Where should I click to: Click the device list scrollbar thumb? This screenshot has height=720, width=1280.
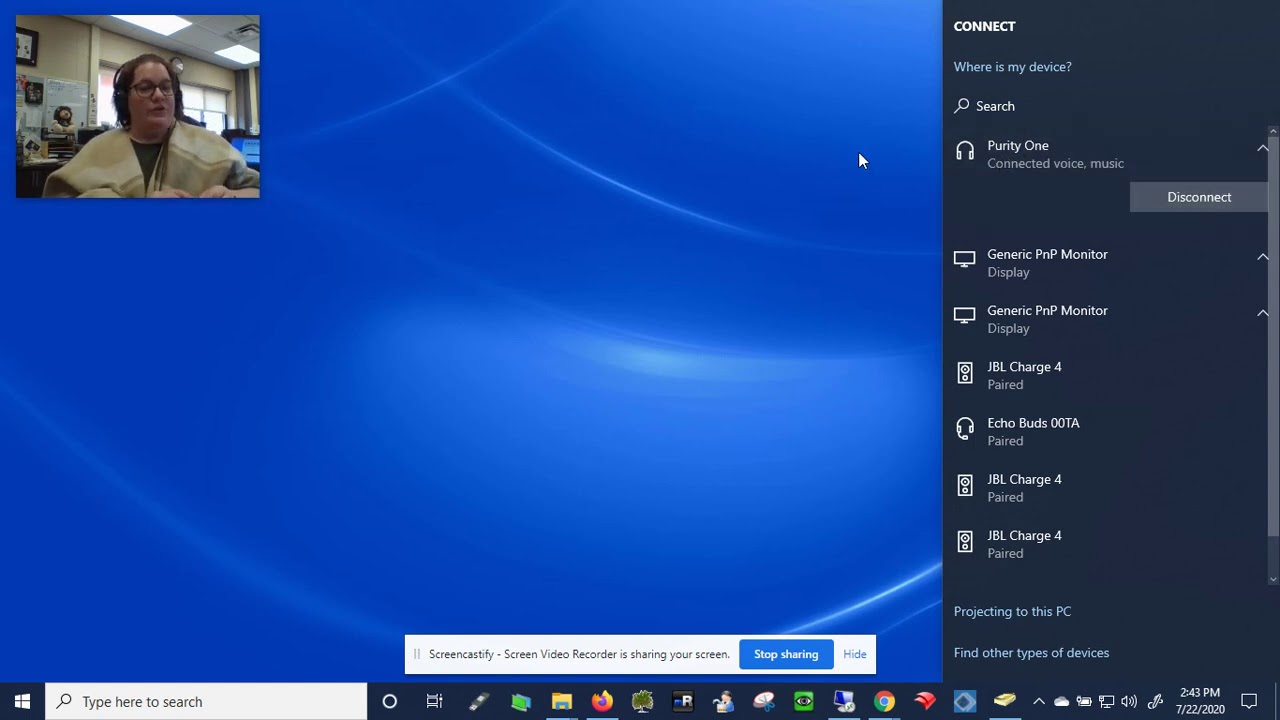(x=1273, y=338)
